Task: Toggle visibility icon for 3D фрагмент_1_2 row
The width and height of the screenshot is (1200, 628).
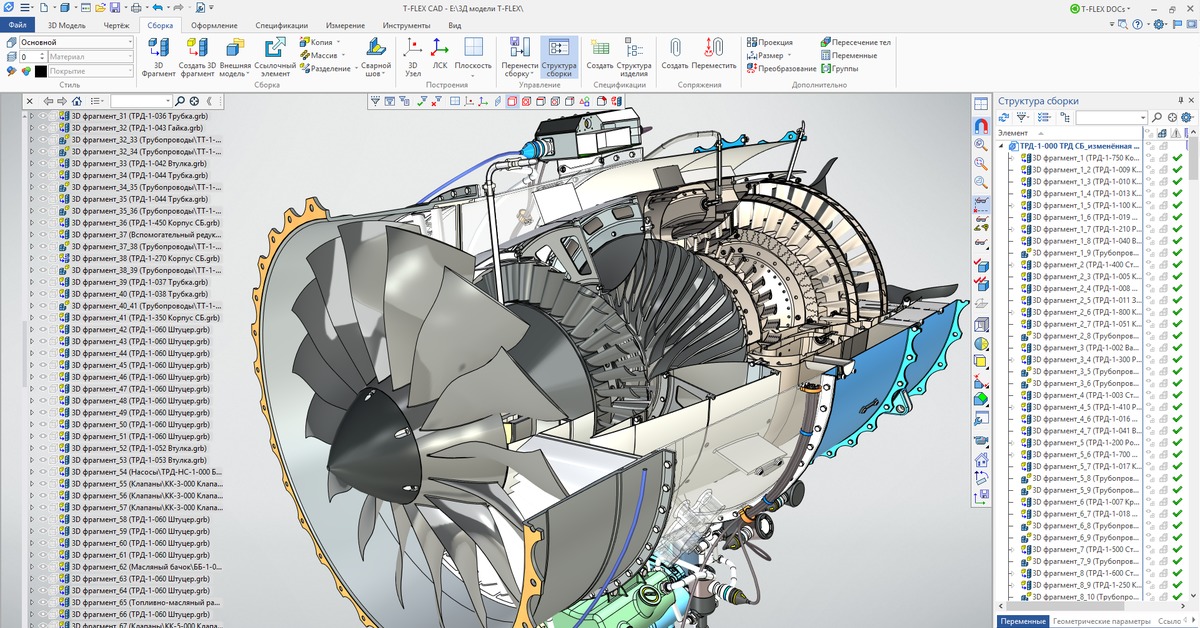Action: 1150,170
